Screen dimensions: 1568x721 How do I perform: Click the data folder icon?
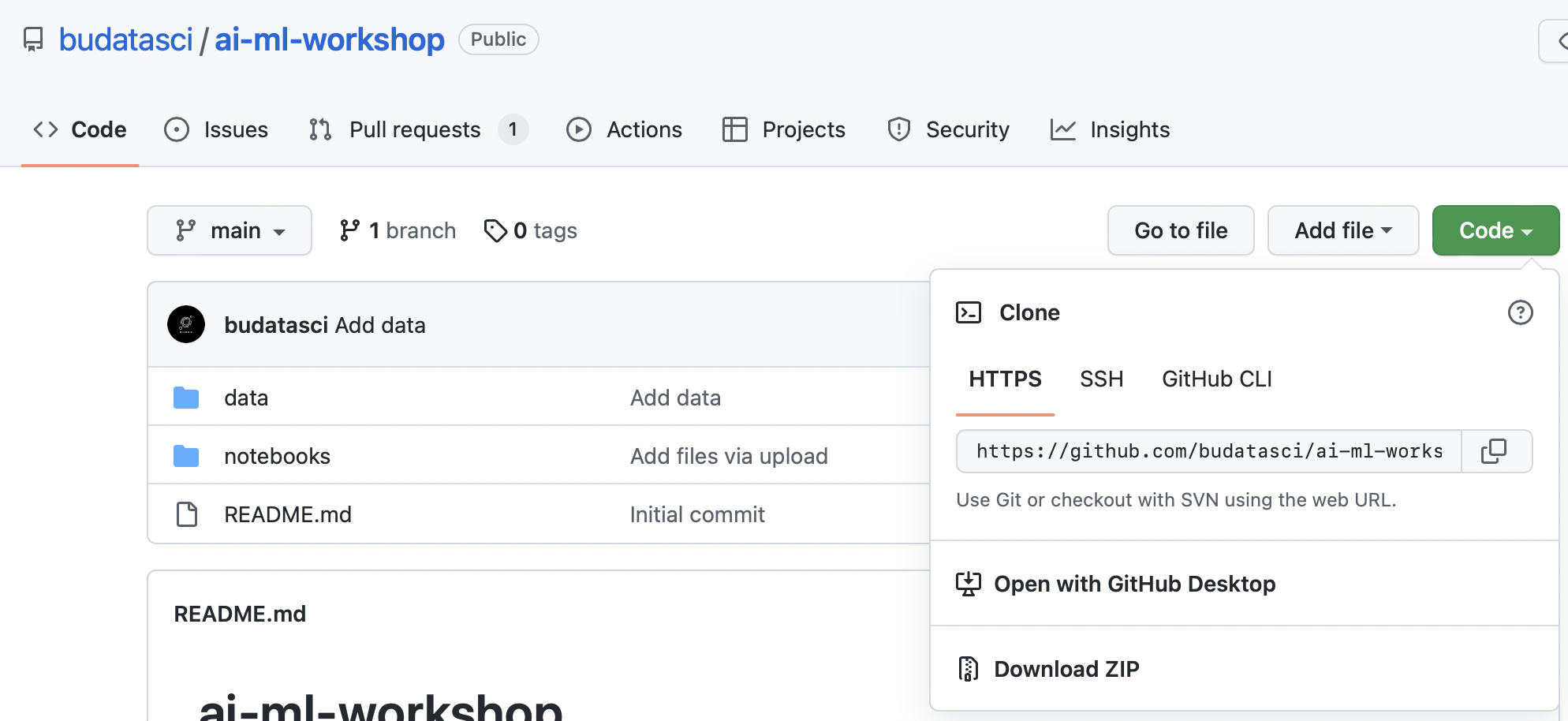pos(186,398)
